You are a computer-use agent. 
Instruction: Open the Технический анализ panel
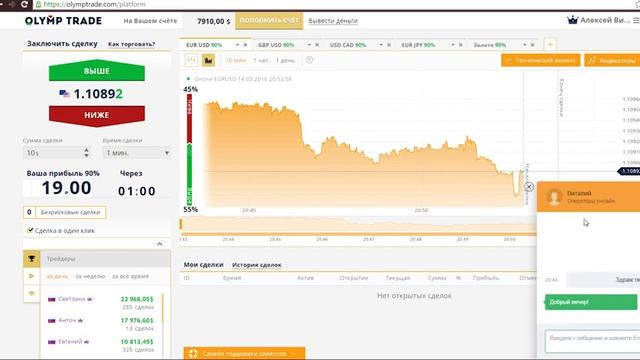coord(540,60)
